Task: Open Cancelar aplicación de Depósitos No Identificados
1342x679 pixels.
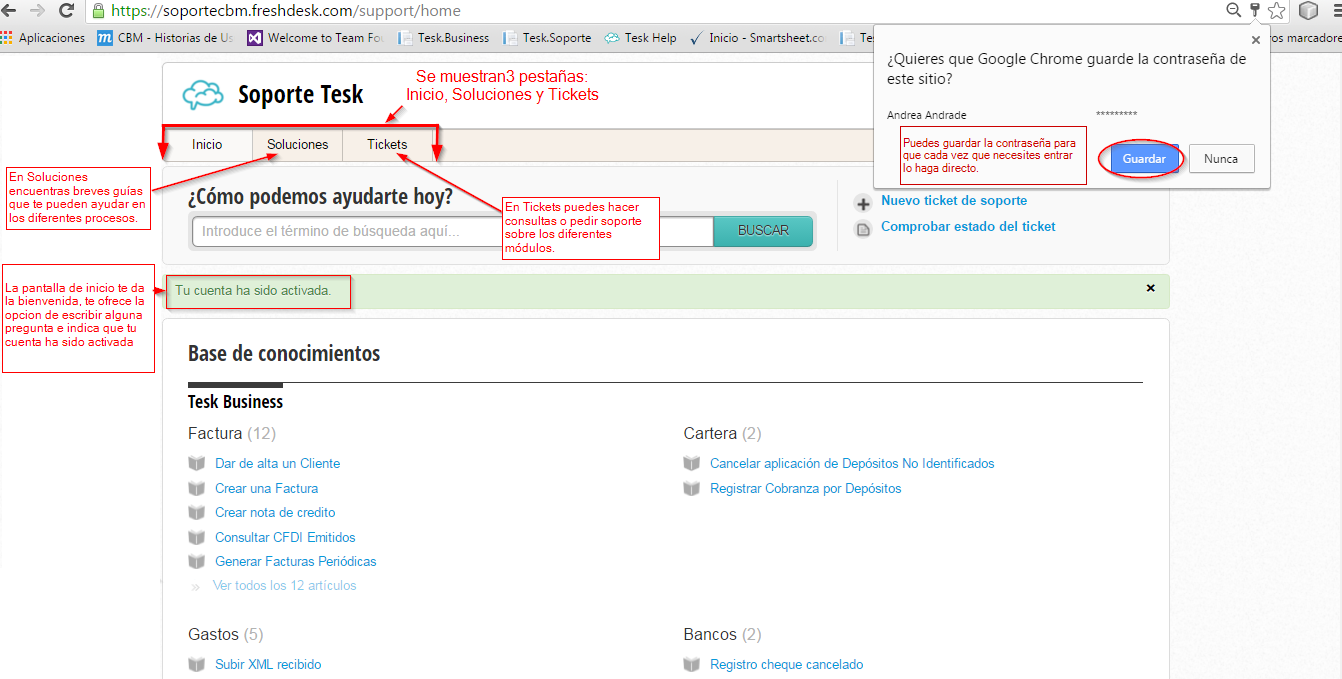Action: 852,463
